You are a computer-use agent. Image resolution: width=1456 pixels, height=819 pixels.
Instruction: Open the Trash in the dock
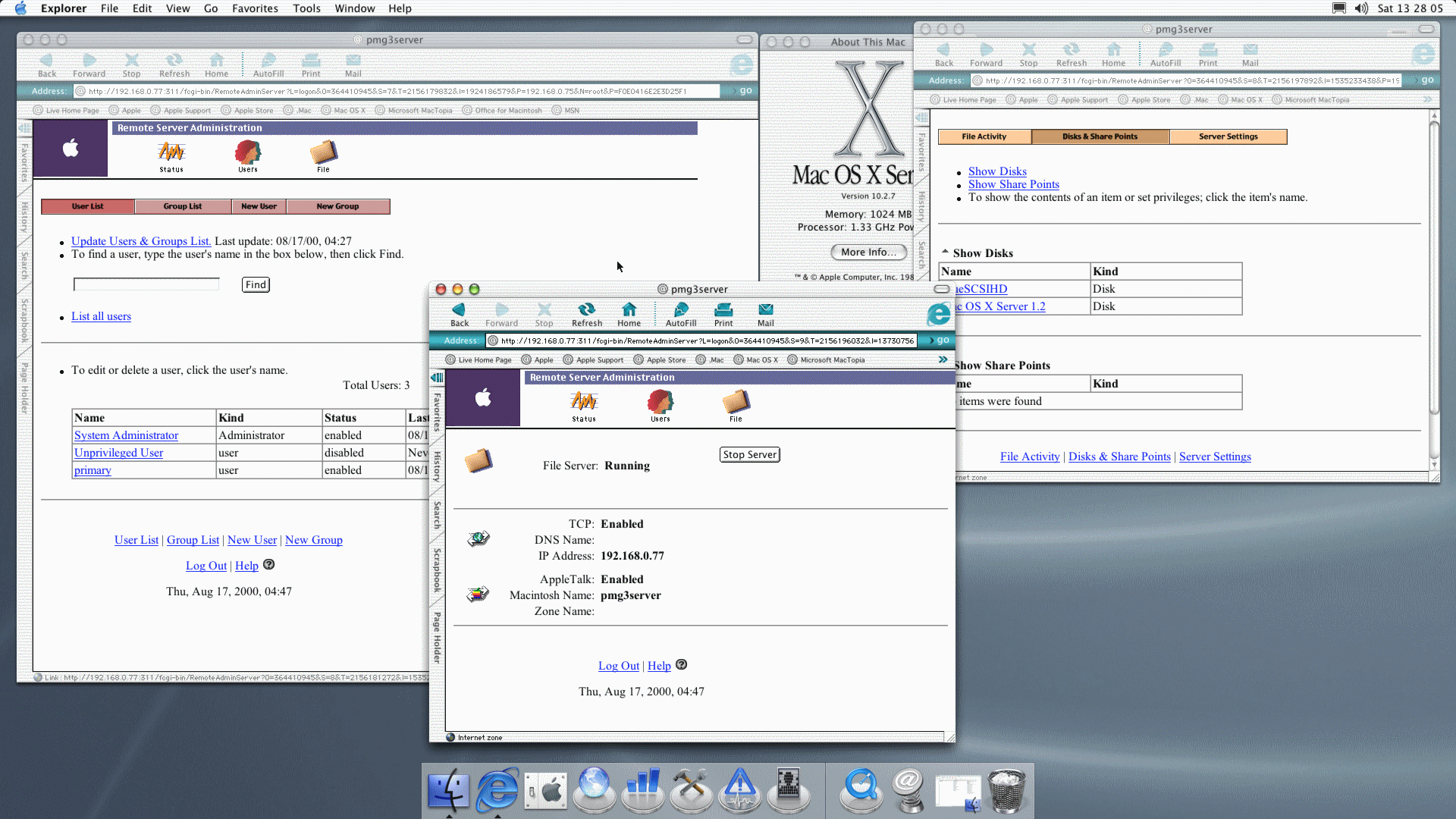pyautogui.click(x=1007, y=790)
